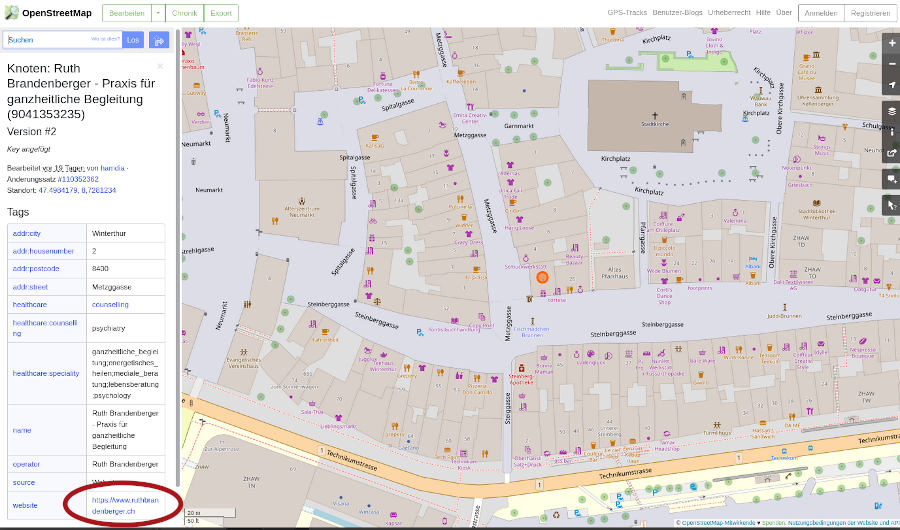Open Benutzer-Blogs page
This screenshot has width=900, height=530.
[x=677, y=13]
